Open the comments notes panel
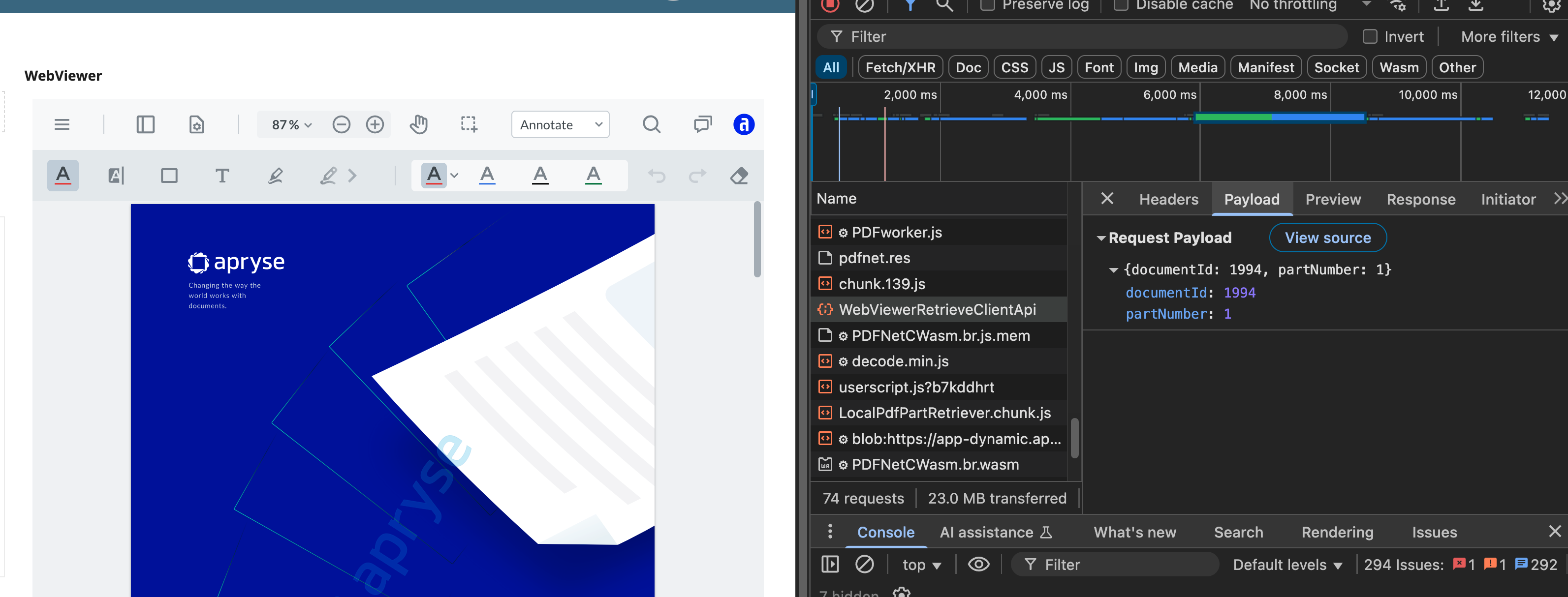 coord(702,124)
